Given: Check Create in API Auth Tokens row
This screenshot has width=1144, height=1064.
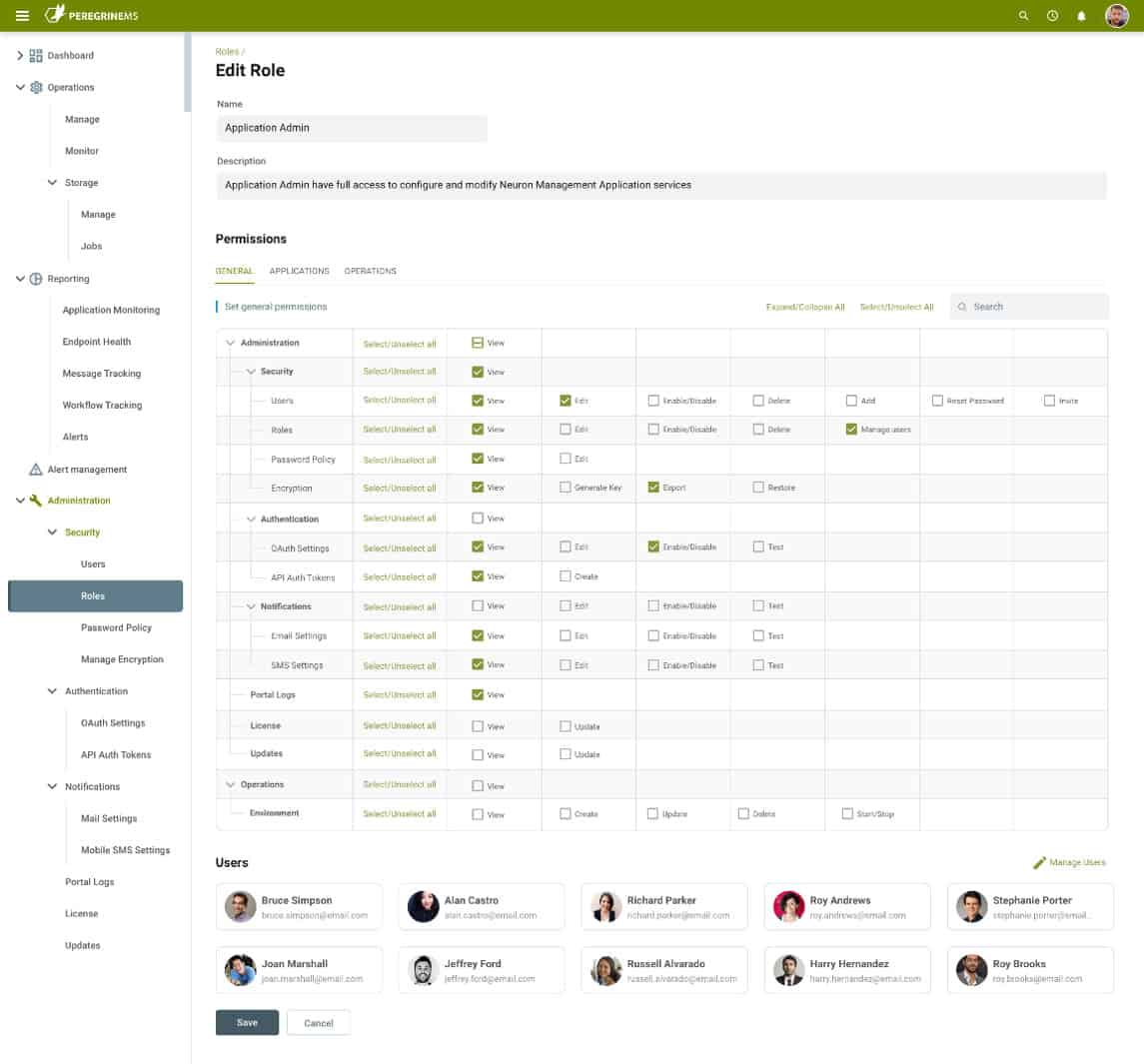Looking at the screenshot, I should click(565, 575).
